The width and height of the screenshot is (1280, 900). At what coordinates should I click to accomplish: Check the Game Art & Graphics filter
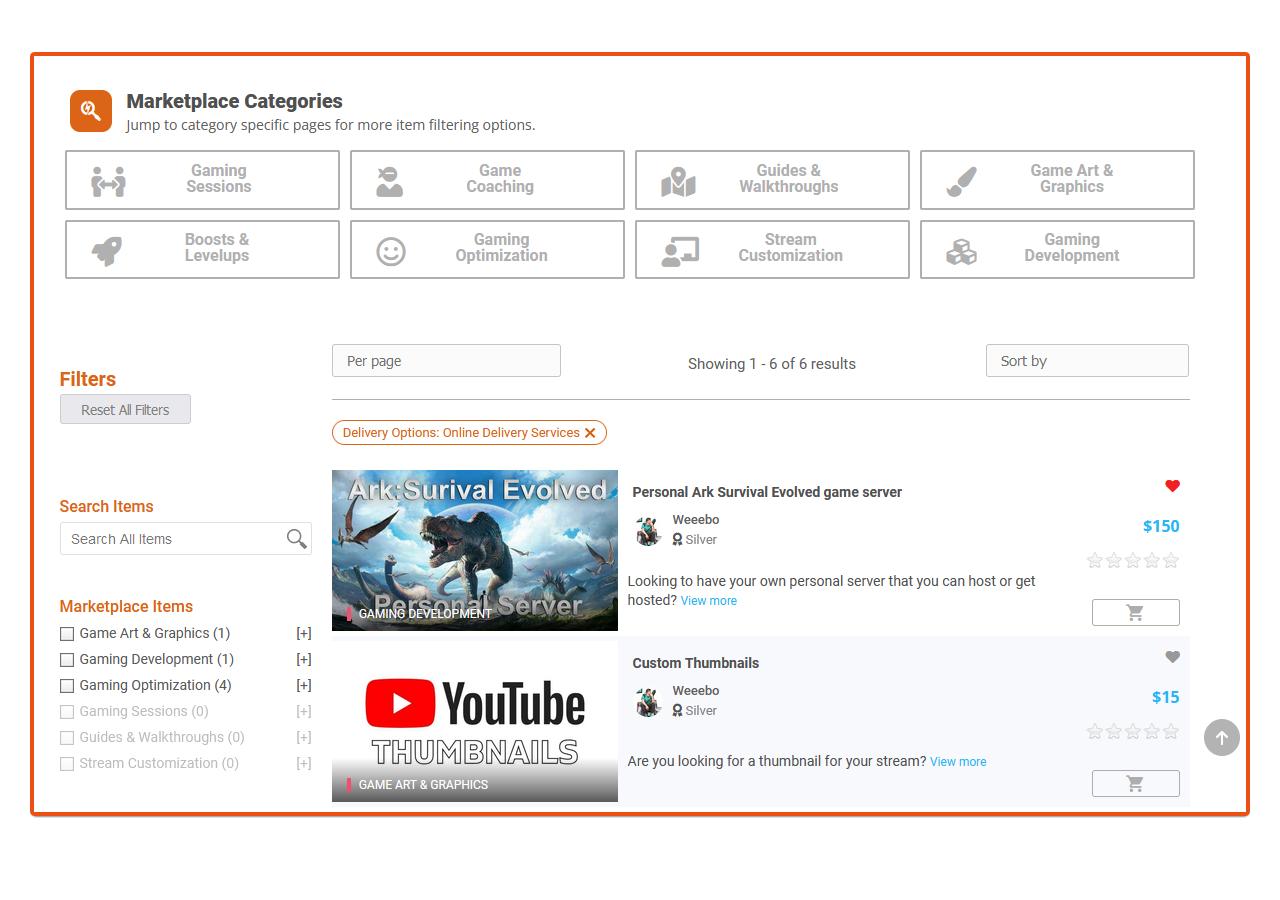(x=67, y=634)
